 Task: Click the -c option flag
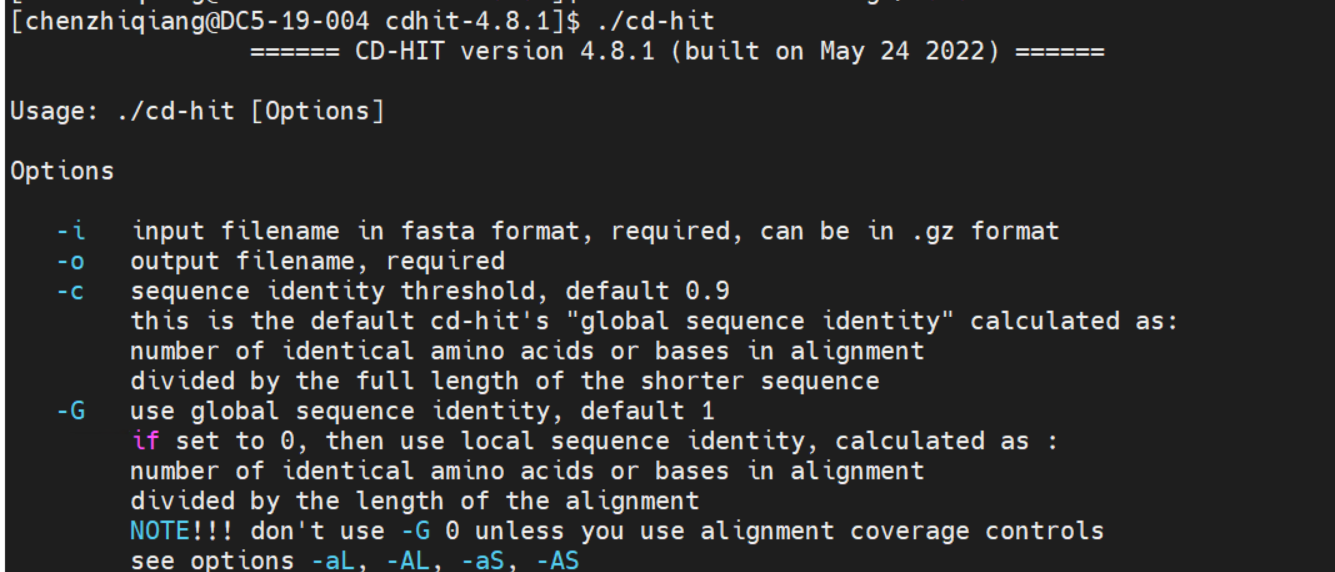pos(71,291)
